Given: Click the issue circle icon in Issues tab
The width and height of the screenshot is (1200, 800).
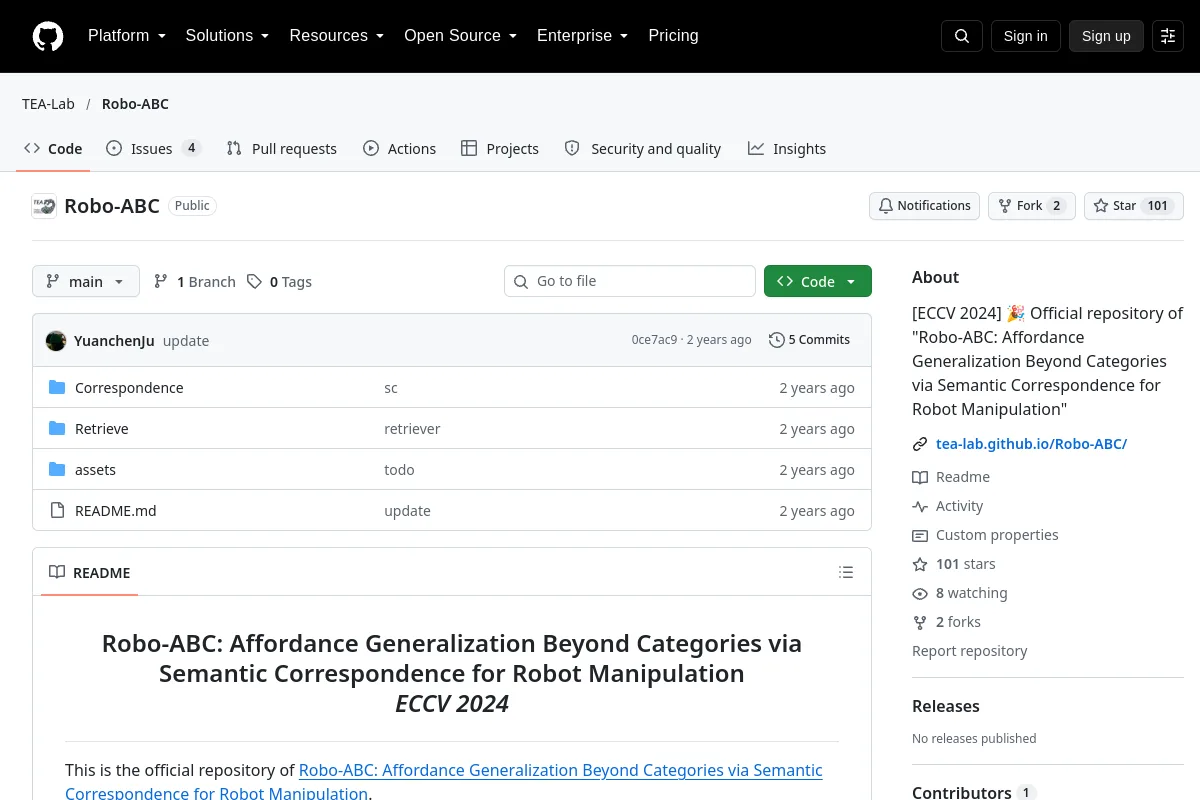Looking at the screenshot, I should coord(114,148).
